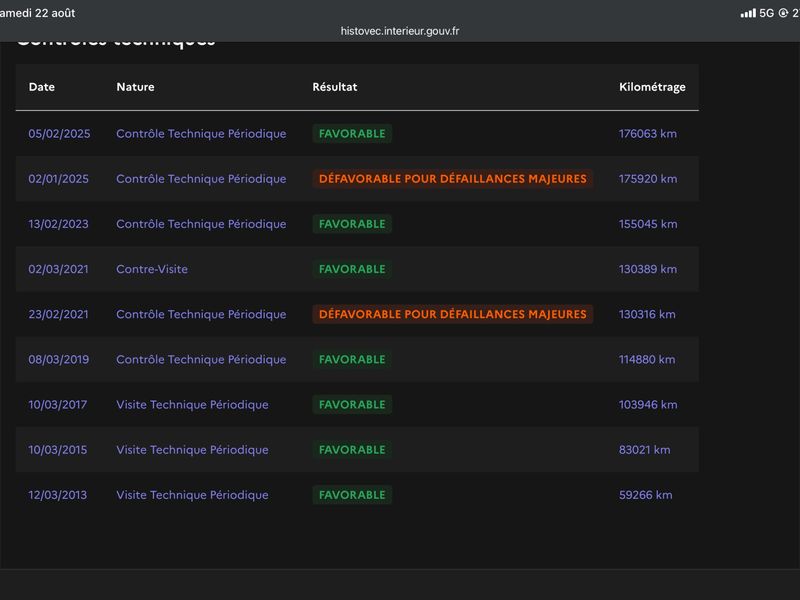This screenshot has width=800, height=600.
Task: Click mileage 114880 km
Action: point(647,360)
